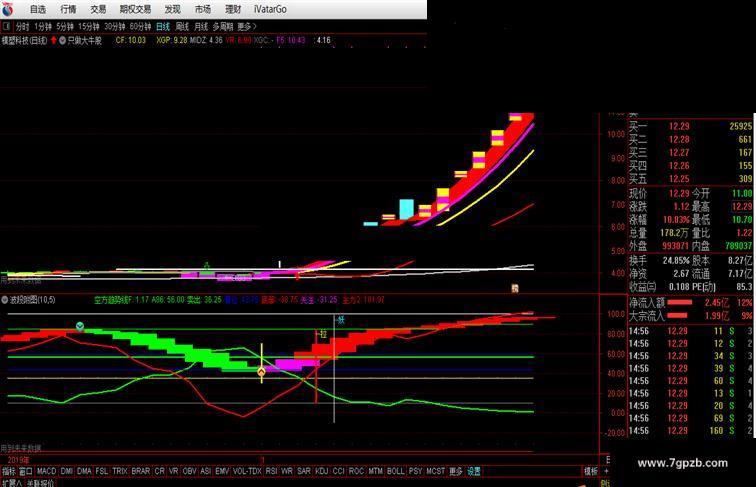
Task: Expand 更多 period options
Action: pyautogui.click(x=246, y=27)
